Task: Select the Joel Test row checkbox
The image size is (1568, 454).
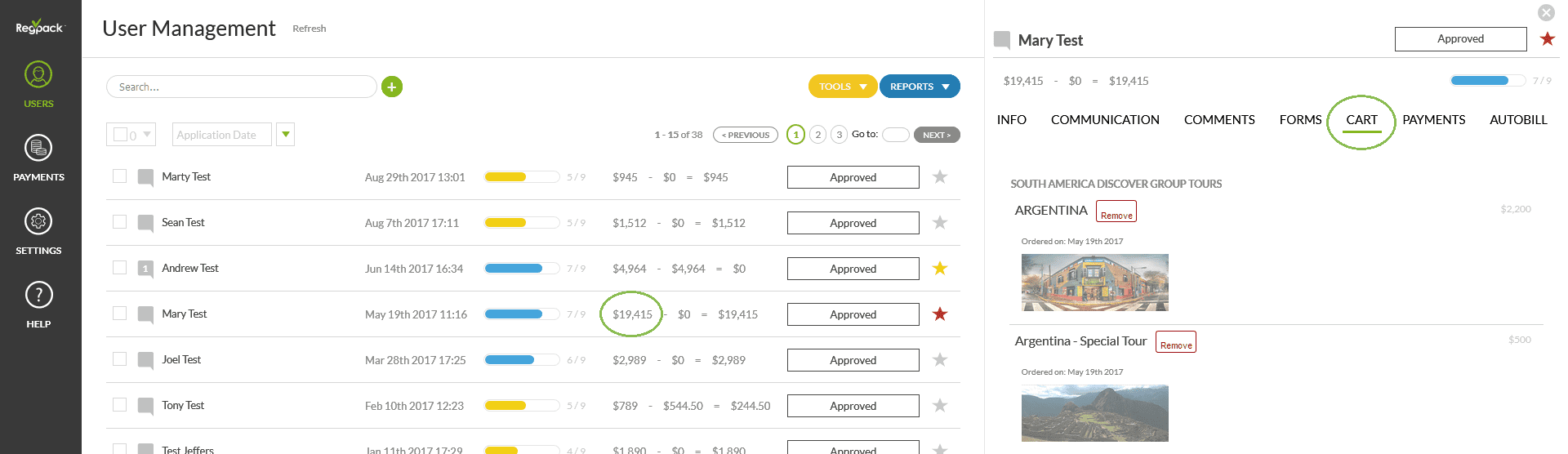Action: pyautogui.click(x=120, y=359)
